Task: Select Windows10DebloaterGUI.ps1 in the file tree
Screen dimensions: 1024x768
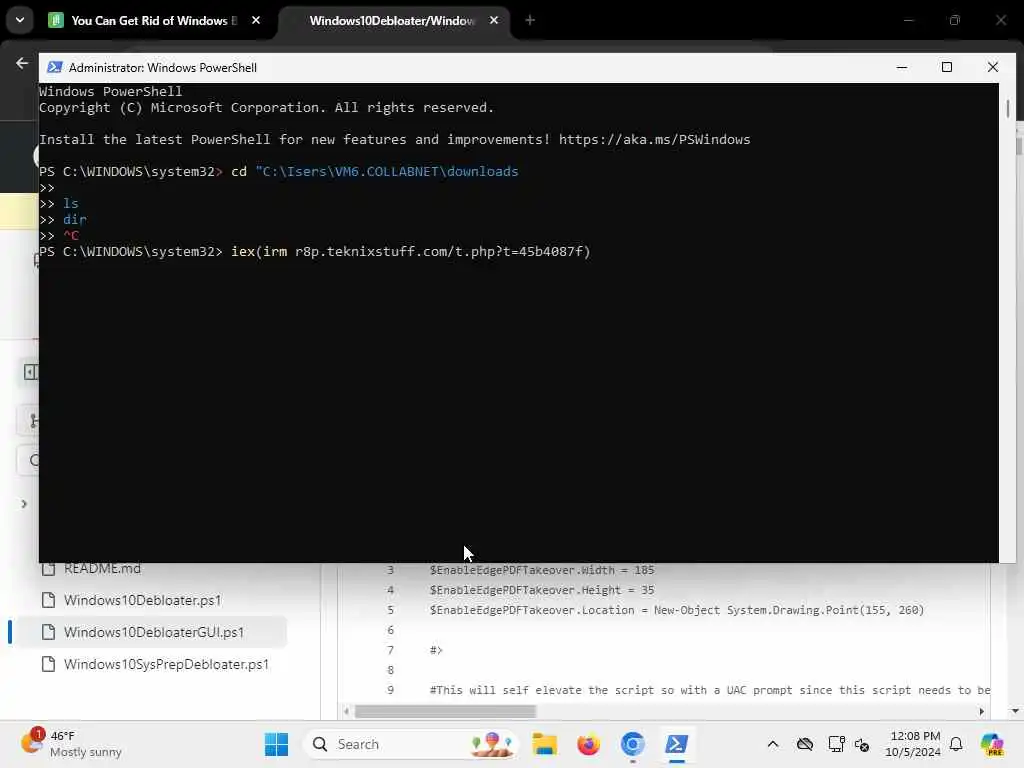Action: click(x=153, y=632)
